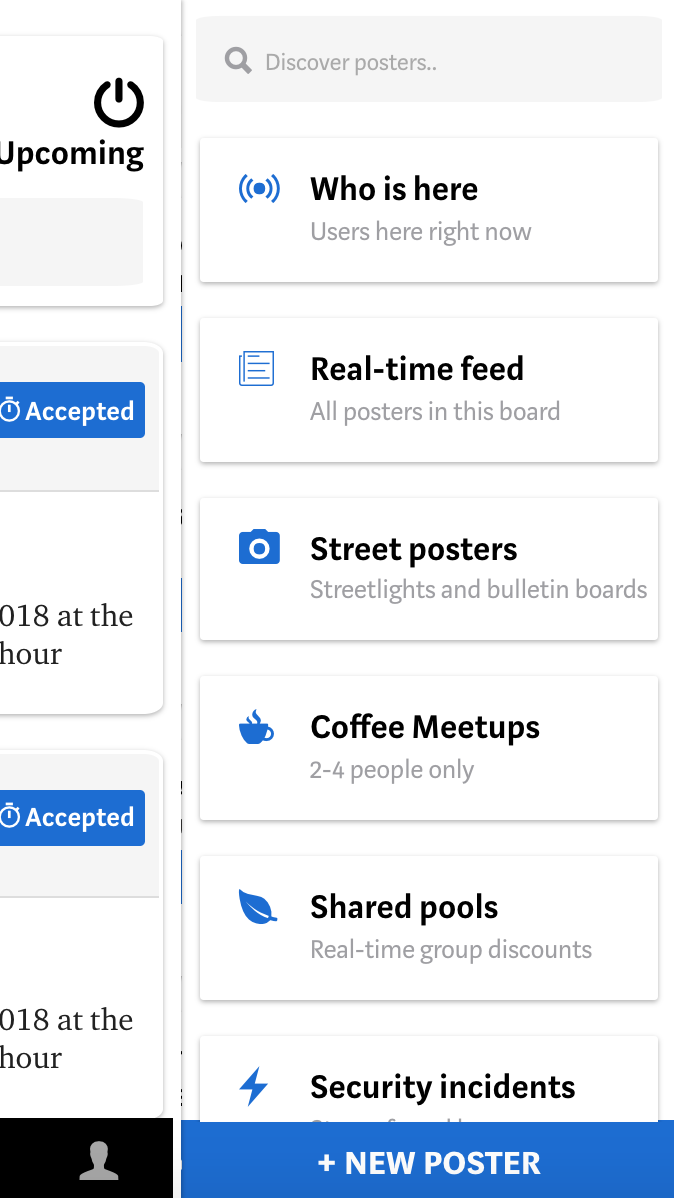674x1198 pixels.
Task: Click the leaf icon for Shared pools
Action: click(258, 906)
